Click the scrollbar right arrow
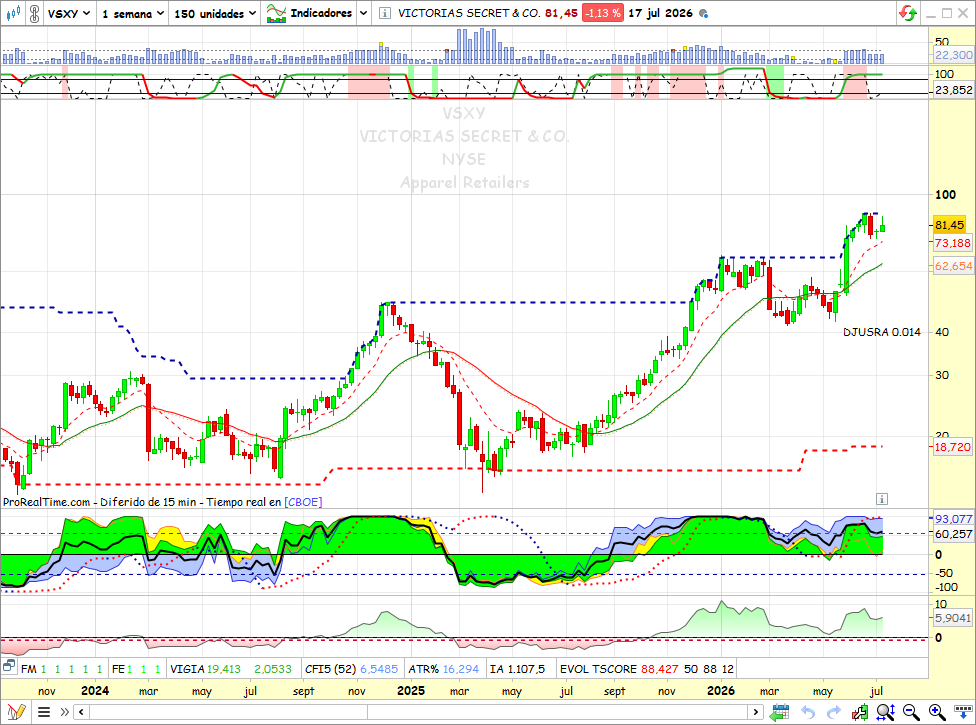 (756, 712)
